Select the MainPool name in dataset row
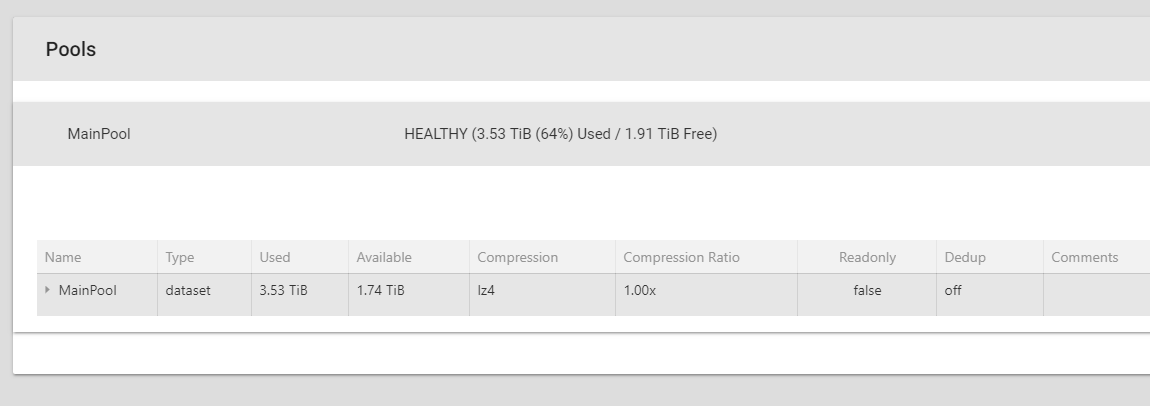This screenshot has height=406, width=1150. (x=88, y=291)
